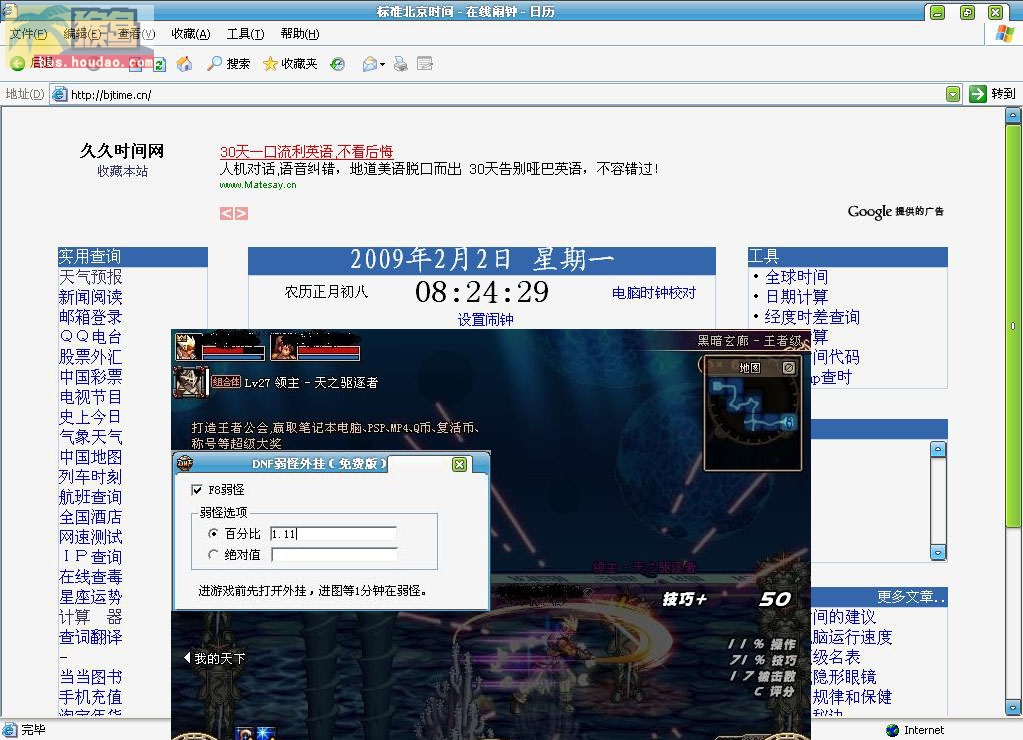The width and height of the screenshot is (1023, 740).
Task: Go to the Home page icon
Action: 185,63
